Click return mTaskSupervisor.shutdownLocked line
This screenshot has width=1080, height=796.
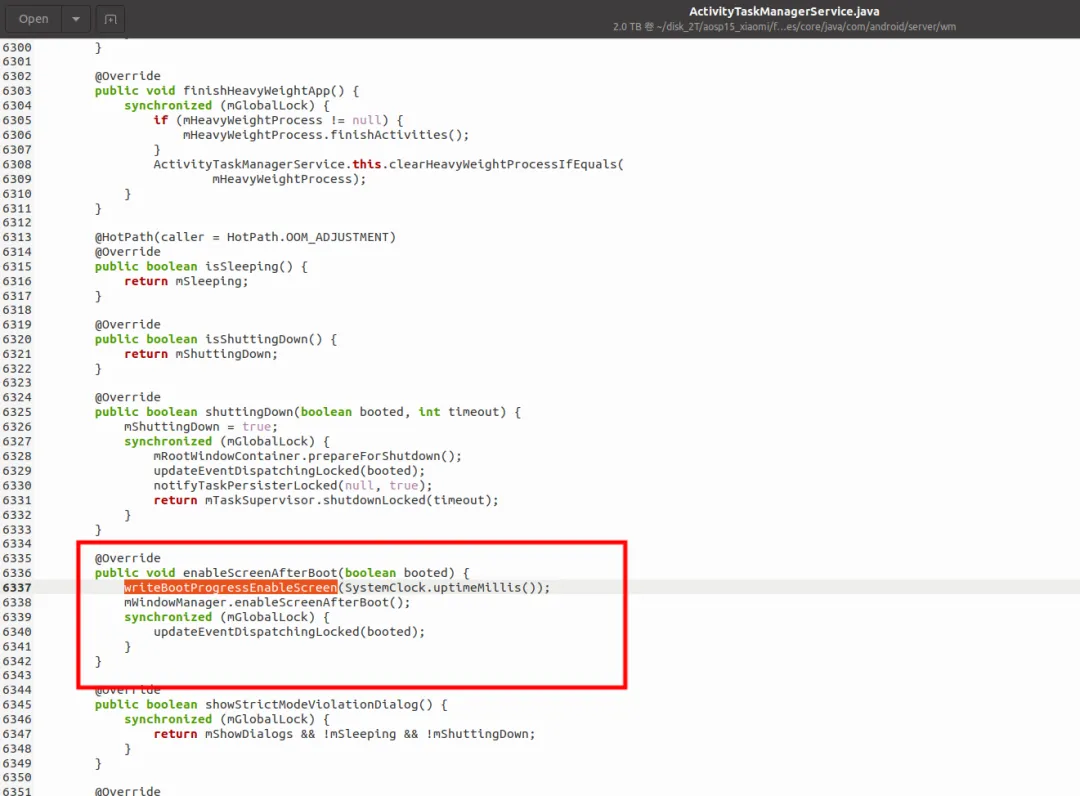pos(326,500)
